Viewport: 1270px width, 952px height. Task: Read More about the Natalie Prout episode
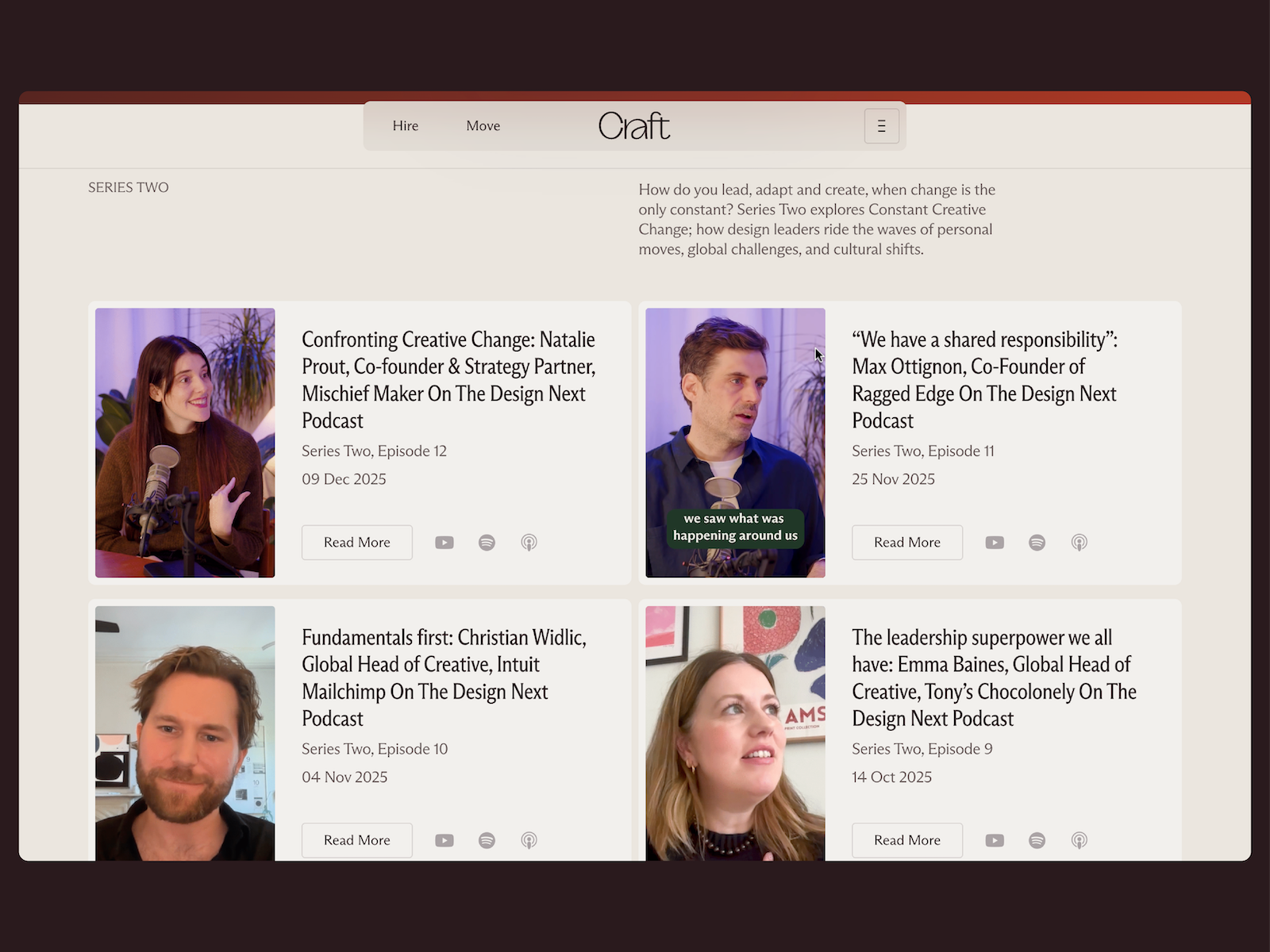[356, 542]
